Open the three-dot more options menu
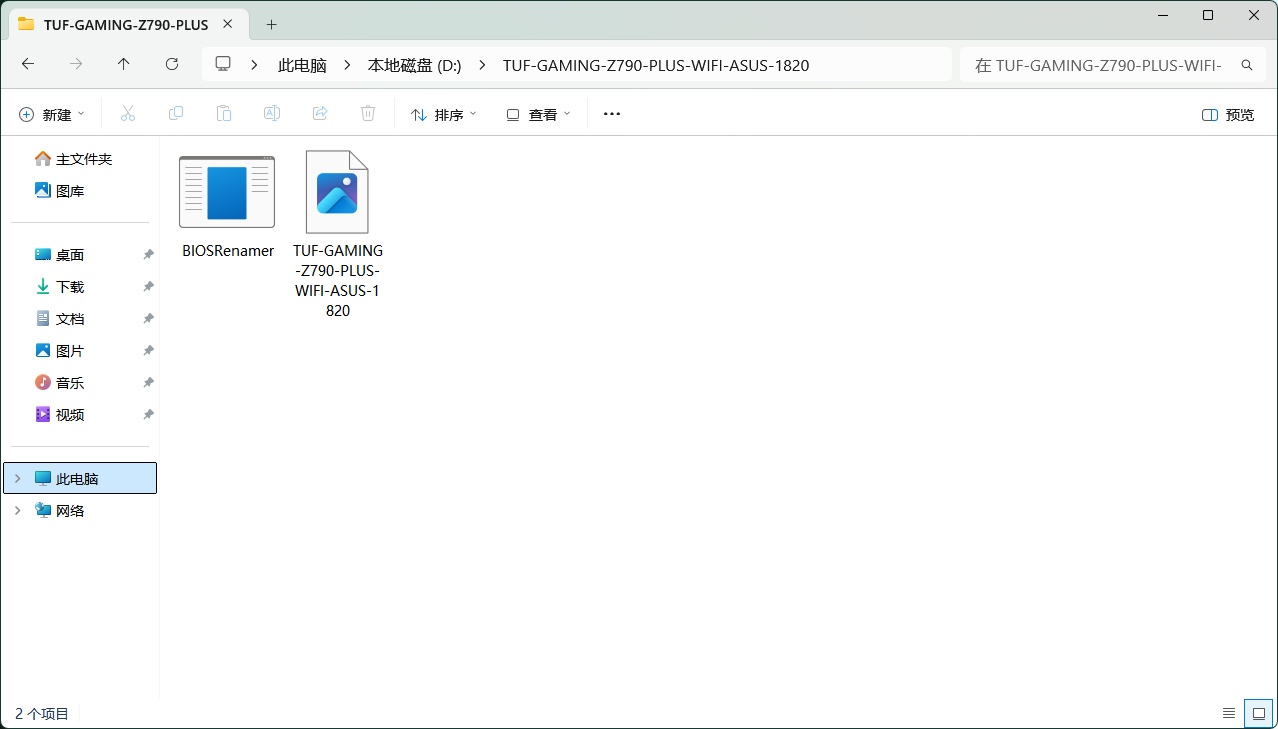The height and width of the screenshot is (729, 1278). 612,114
